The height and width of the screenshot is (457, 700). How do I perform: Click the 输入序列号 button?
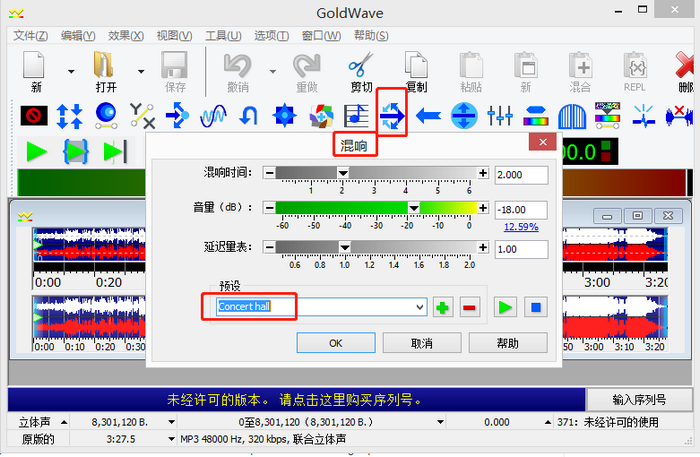coord(639,399)
